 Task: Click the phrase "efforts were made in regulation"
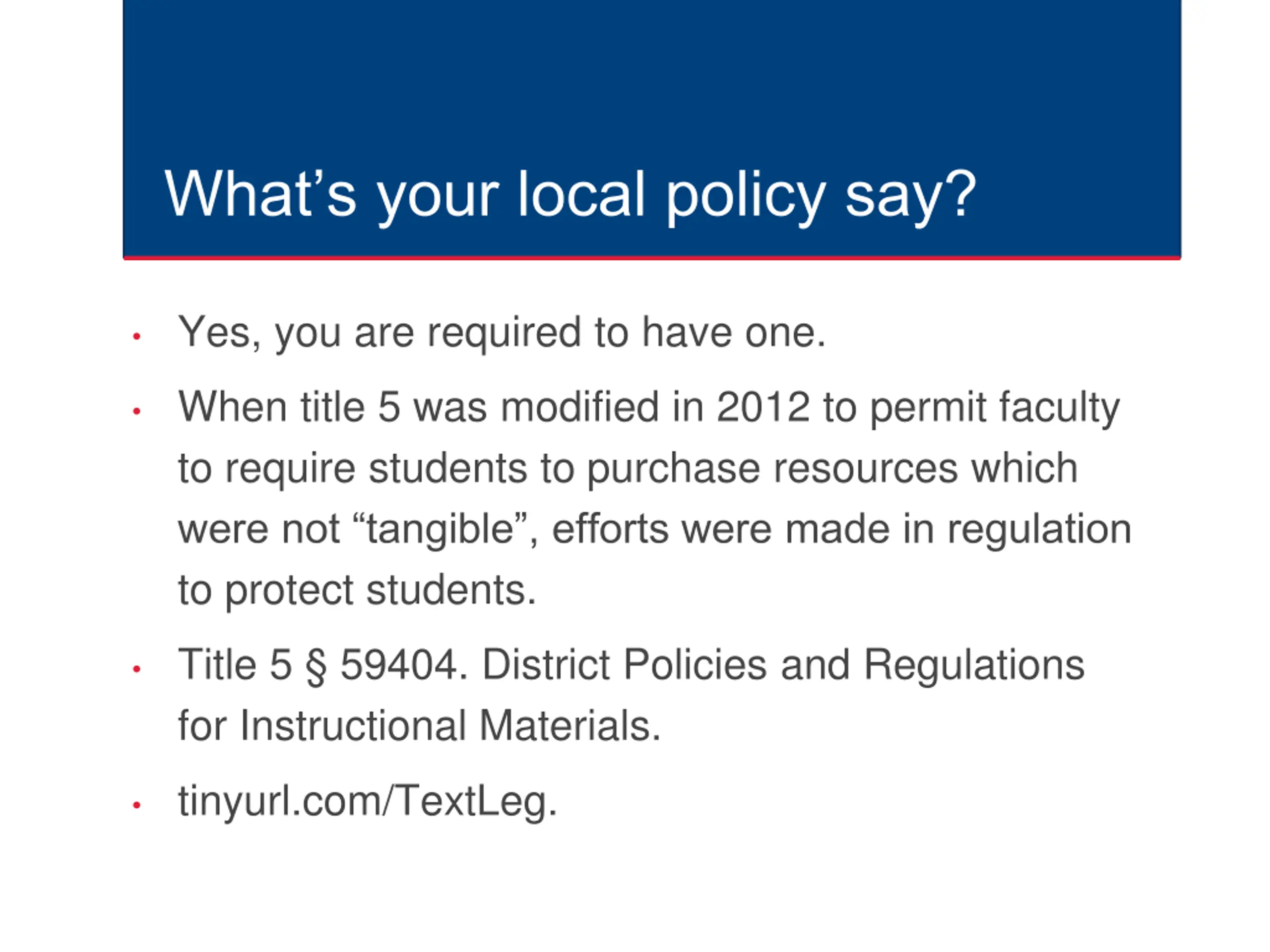(841, 529)
